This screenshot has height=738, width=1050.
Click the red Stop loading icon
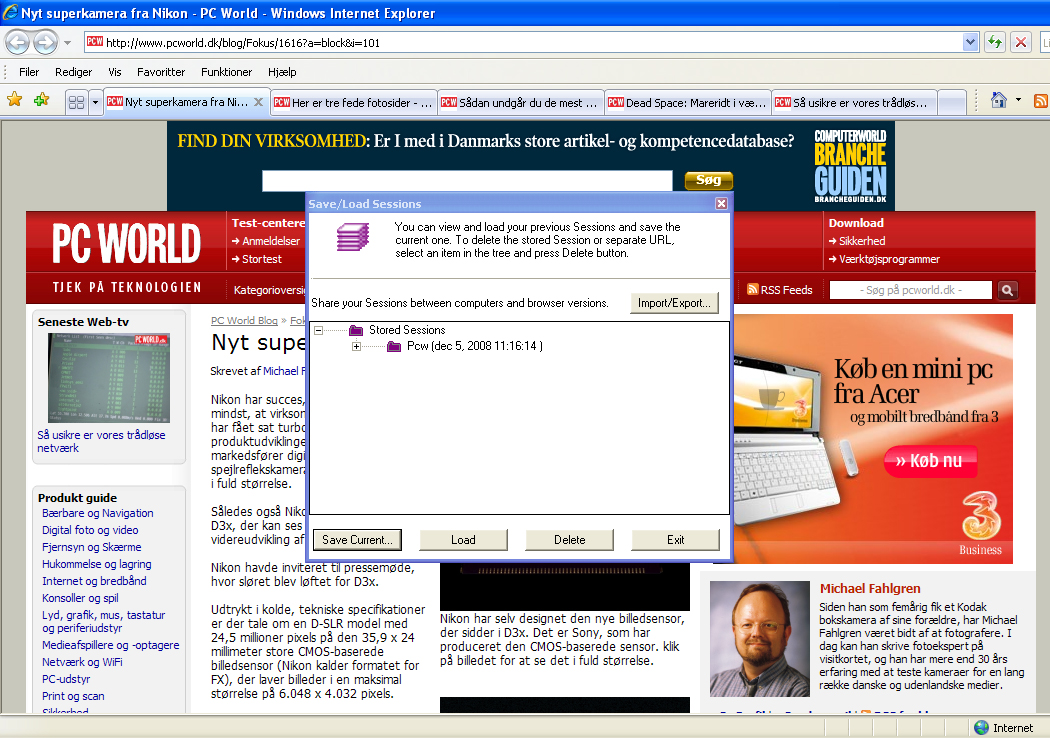tap(1021, 43)
